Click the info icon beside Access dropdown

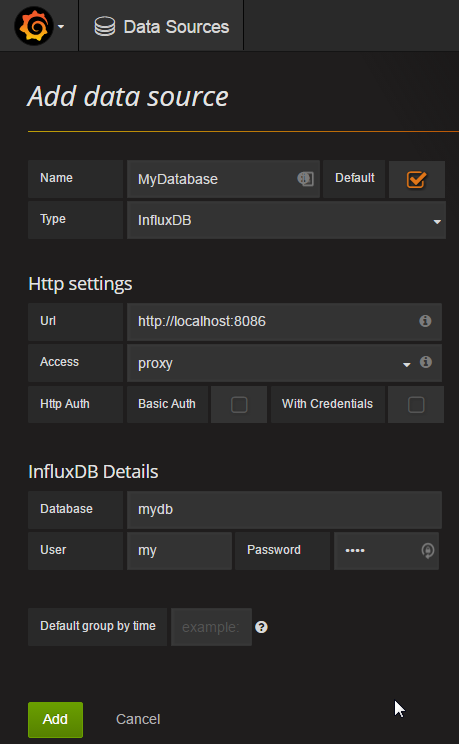pos(426,362)
